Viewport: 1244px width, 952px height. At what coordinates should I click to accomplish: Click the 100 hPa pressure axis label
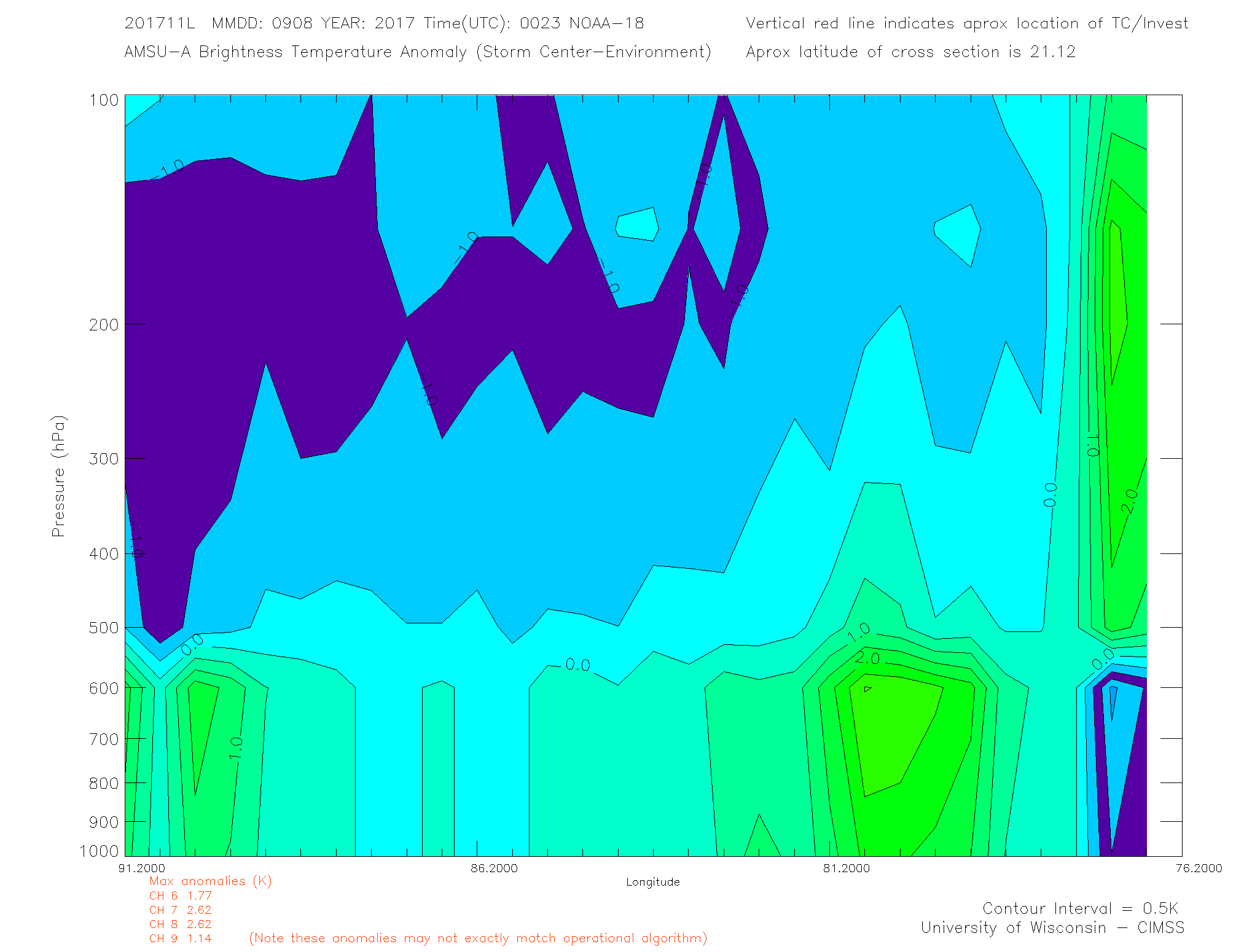click(103, 100)
